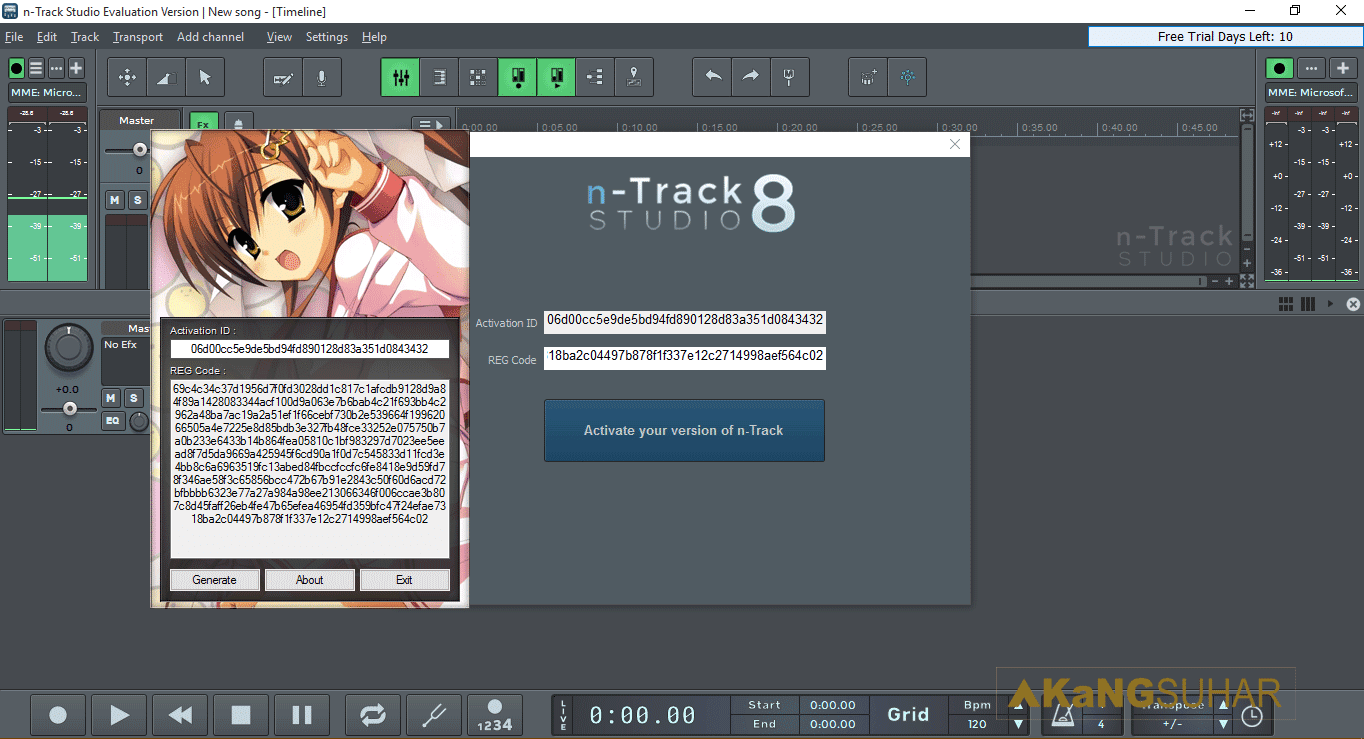Toggle the Fx button on Master track
Image resolution: width=1364 pixels, height=739 pixels.
[203, 125]
